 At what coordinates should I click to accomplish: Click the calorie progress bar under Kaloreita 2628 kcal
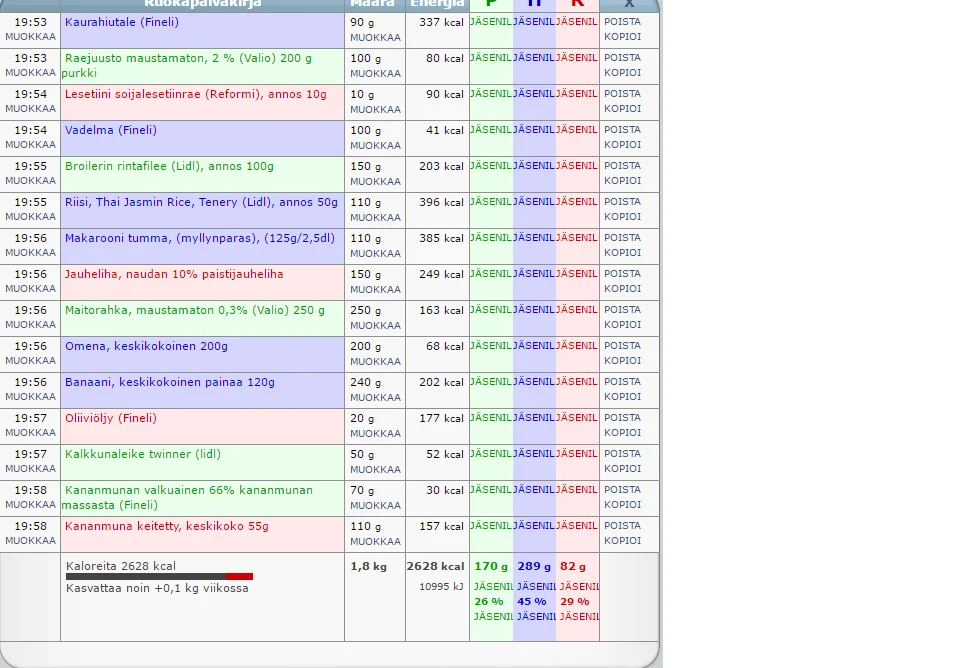click(x=159, y=576)
